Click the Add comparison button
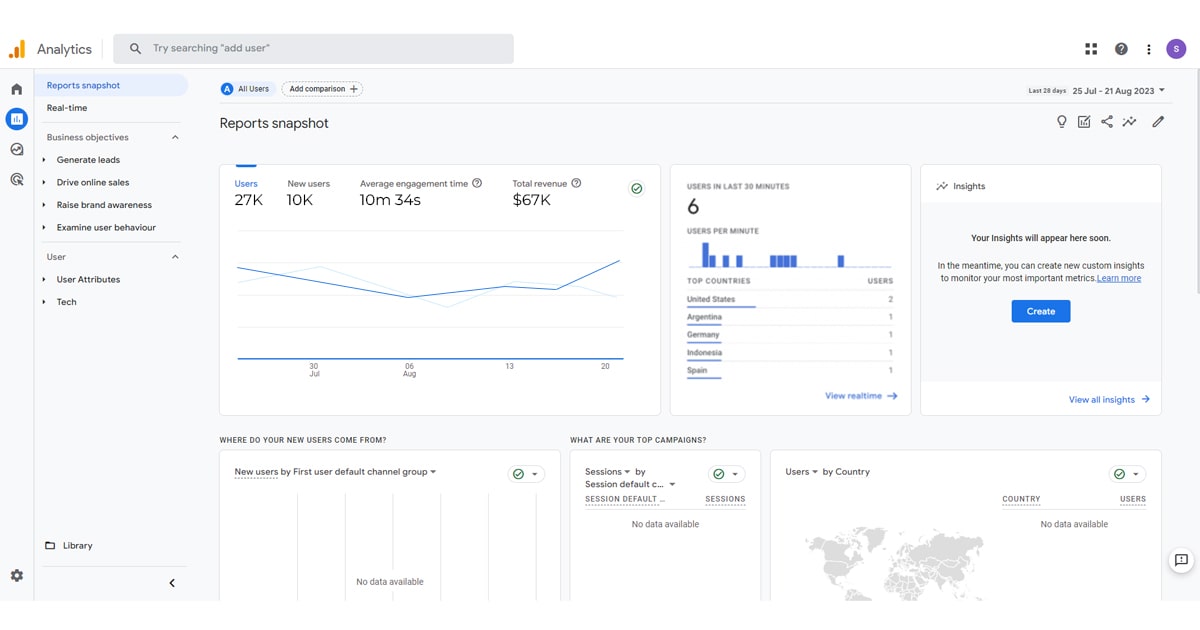Image resolution: width=1200 pixels, height=630 pixels. [x=322, y=89]
